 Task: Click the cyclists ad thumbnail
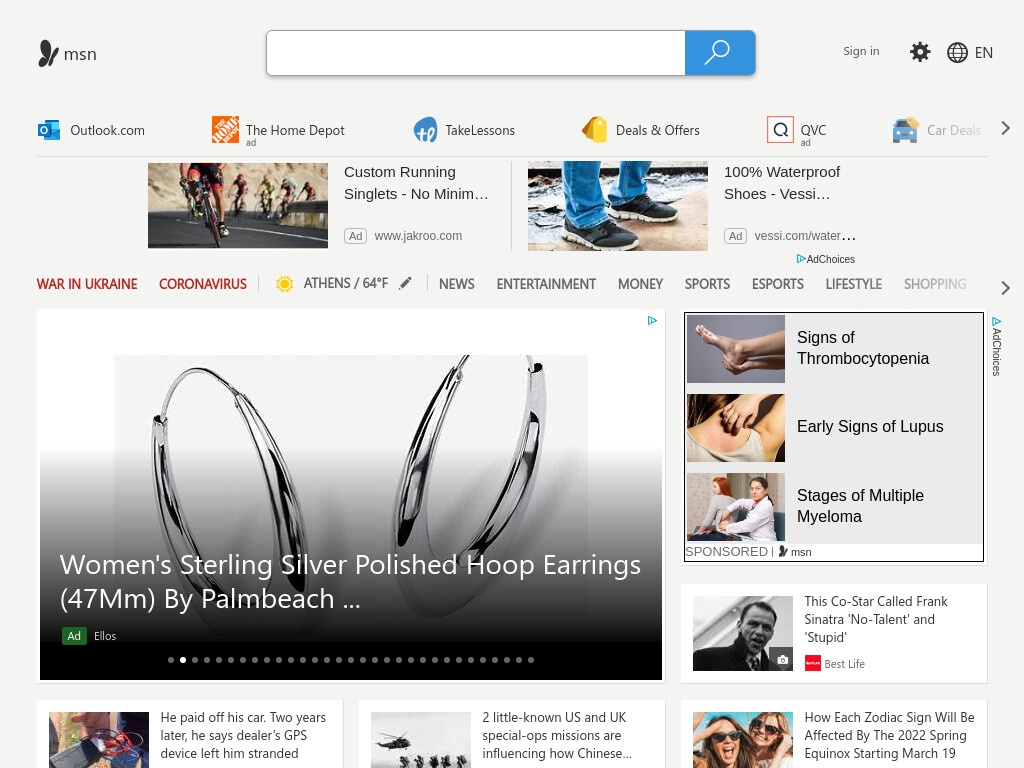coord(238,205)
